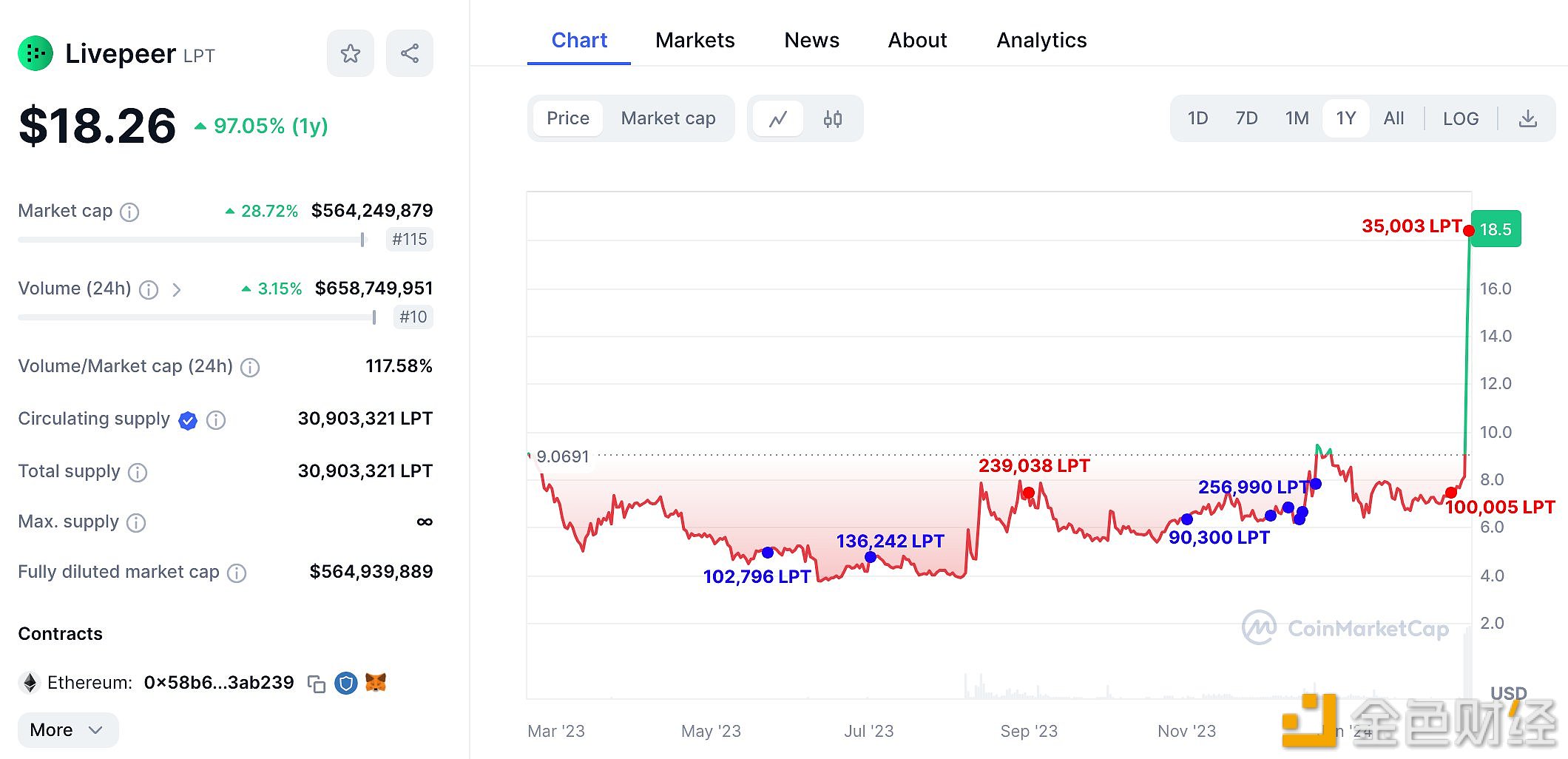
Task: Add Livepeer to watchlist with star icon
Action: tap(351, 53)
